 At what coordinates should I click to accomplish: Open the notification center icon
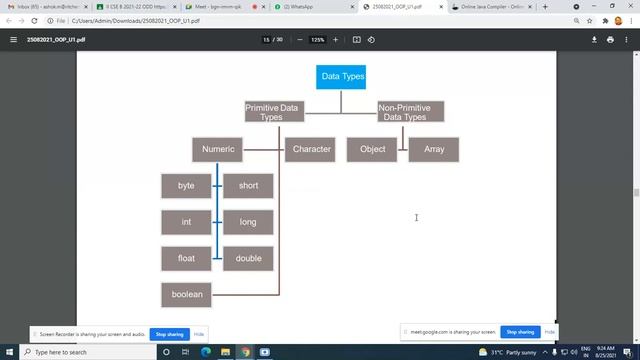point(627,352)
